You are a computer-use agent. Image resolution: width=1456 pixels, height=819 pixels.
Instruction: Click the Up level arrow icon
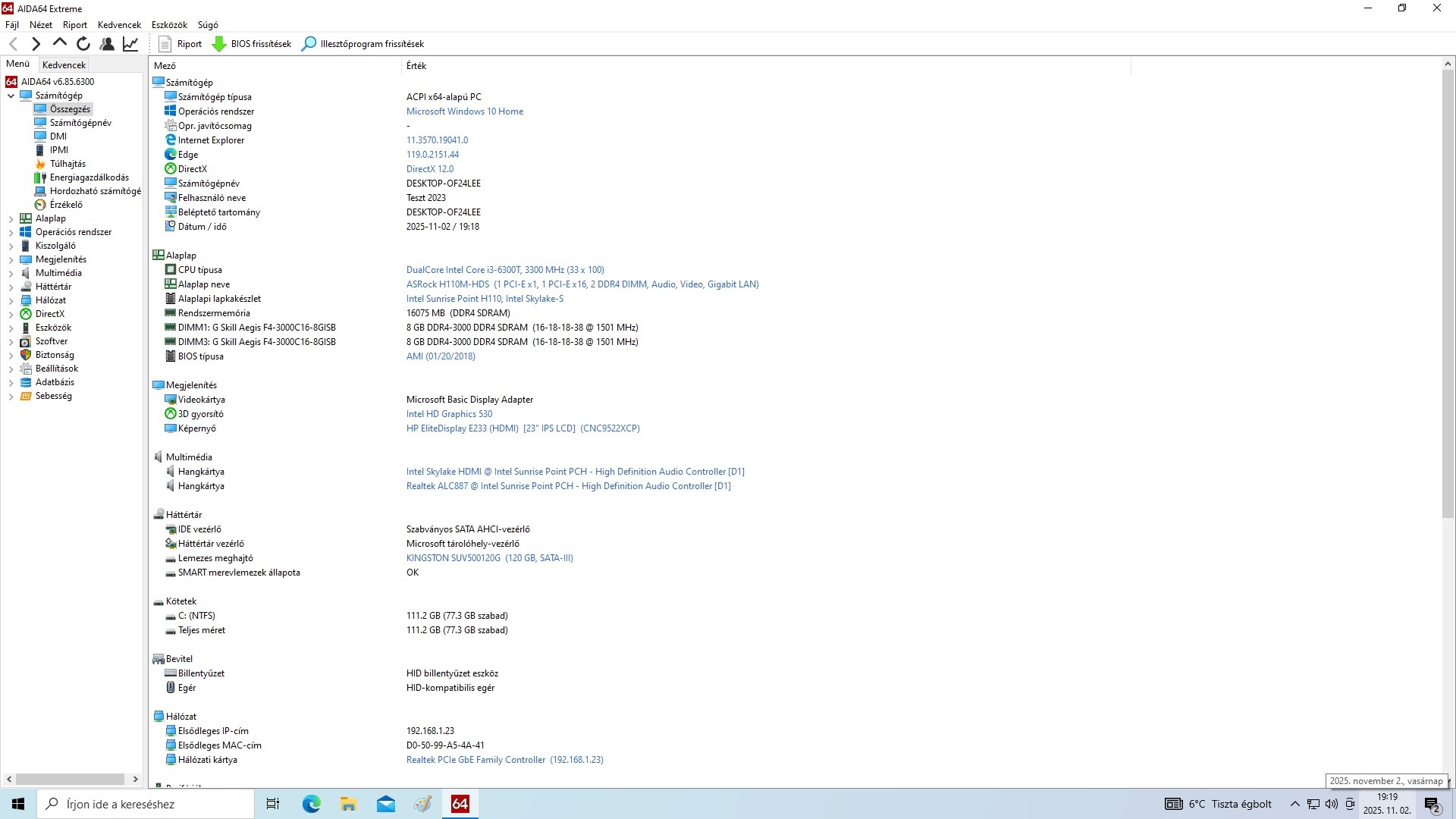pyautogui.click(x=60, y=44)
